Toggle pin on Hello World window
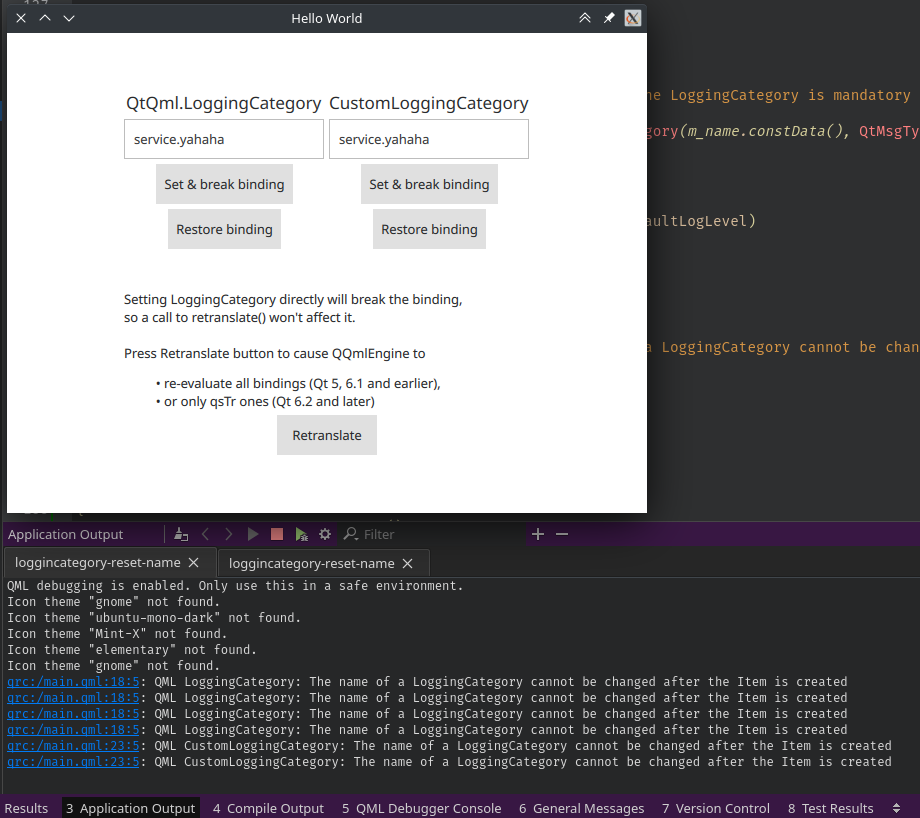This screenshot has width=920, height=818. (x=609, y=18)
